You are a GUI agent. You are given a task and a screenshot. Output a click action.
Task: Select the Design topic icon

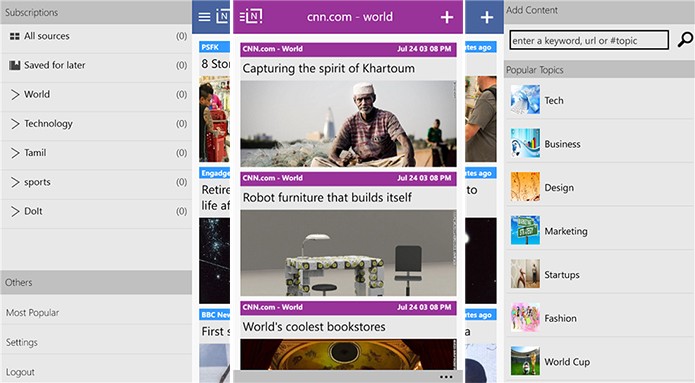(525, 187)
